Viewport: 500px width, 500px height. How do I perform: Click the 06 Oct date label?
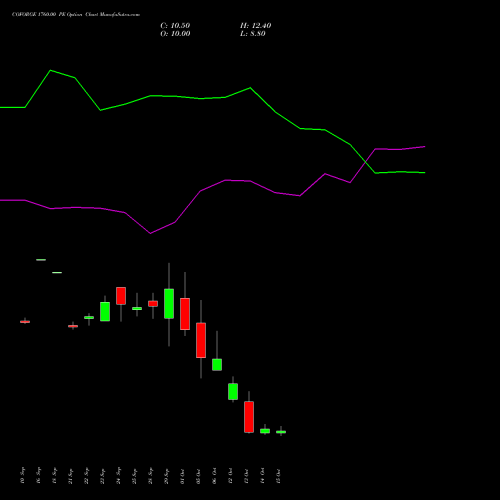pos(215,476)
